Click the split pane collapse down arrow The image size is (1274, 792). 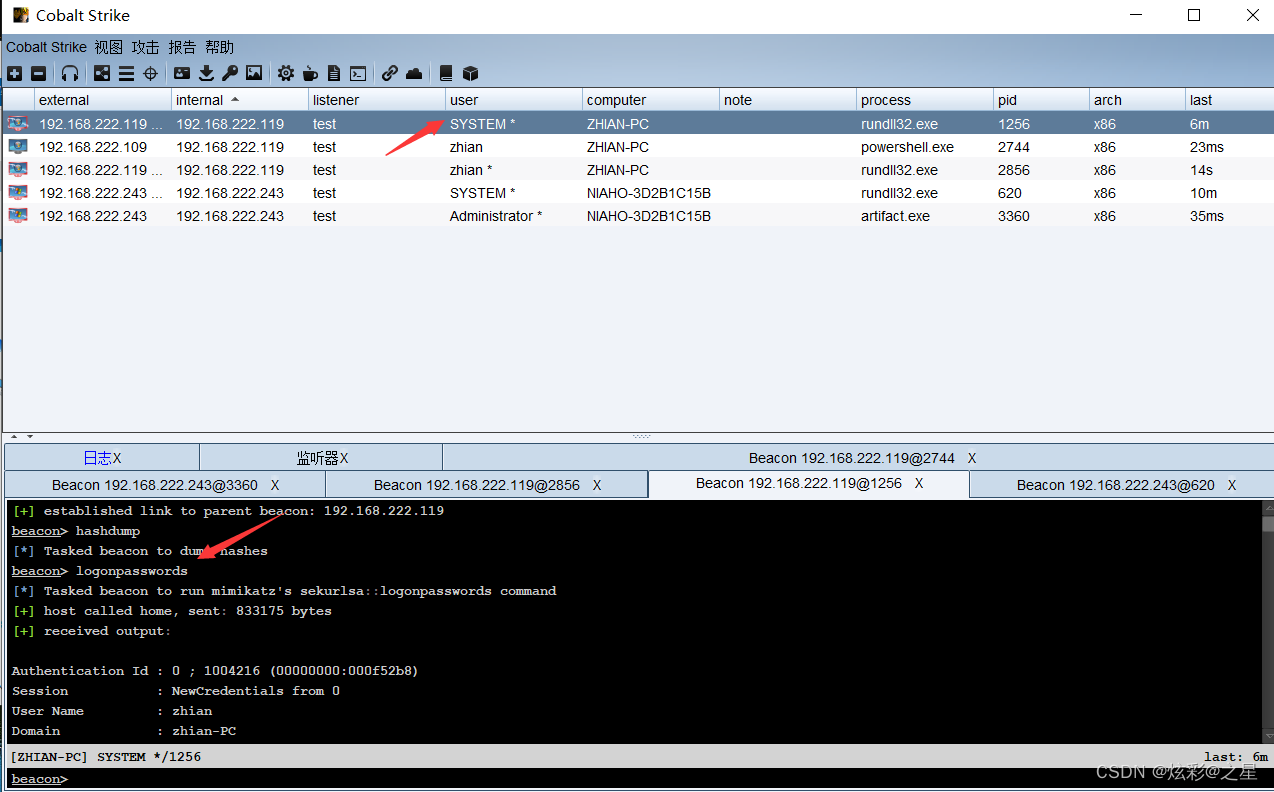coord(30,436)
